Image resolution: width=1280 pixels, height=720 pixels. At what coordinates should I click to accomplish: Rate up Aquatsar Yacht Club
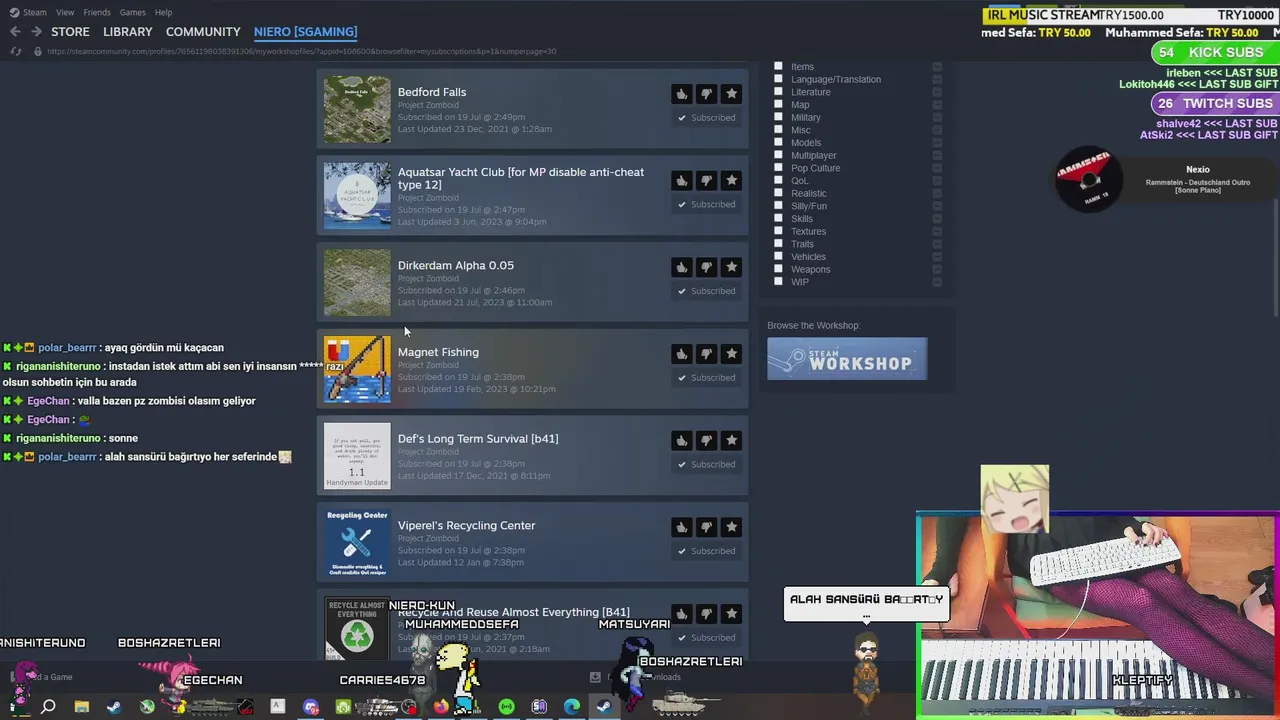[681, 181]
